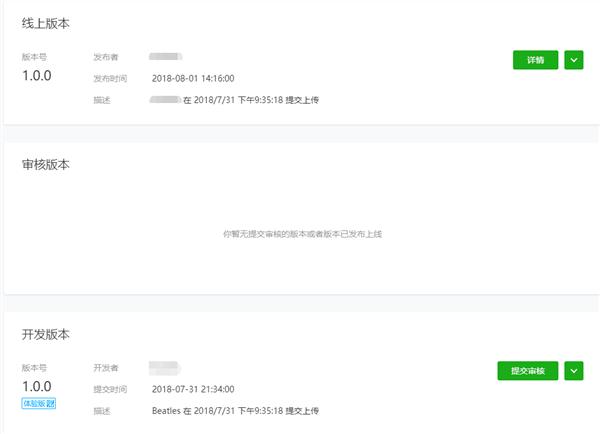Click the 版本号 label under 开发版本

pos(33,367)
